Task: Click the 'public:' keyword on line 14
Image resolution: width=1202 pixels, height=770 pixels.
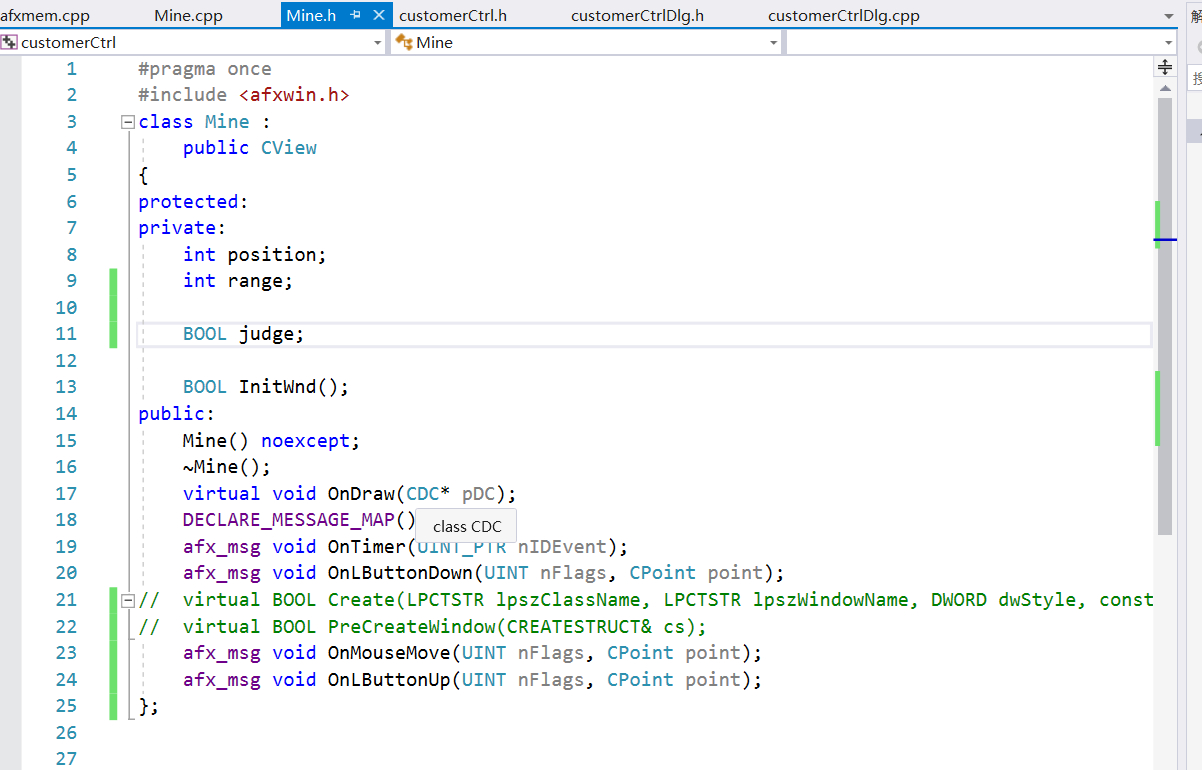Action: (x=176, y=414)
